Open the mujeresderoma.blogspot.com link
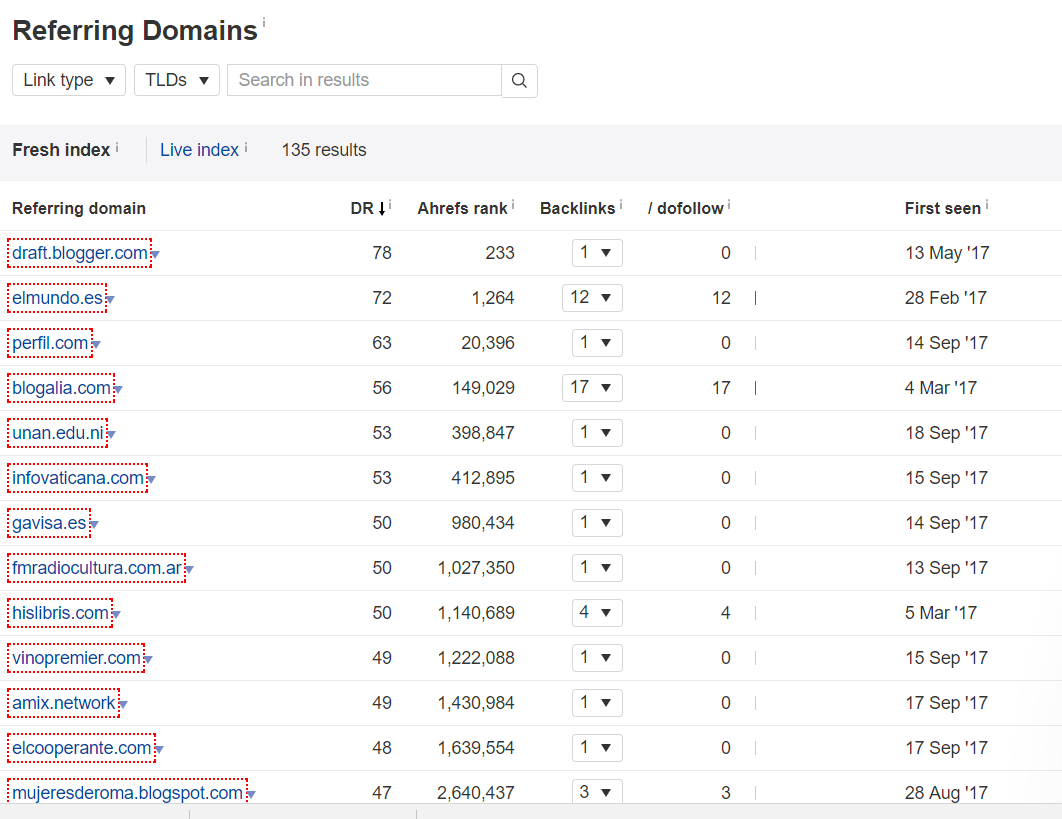1062x819 pixels. [127, 793]
